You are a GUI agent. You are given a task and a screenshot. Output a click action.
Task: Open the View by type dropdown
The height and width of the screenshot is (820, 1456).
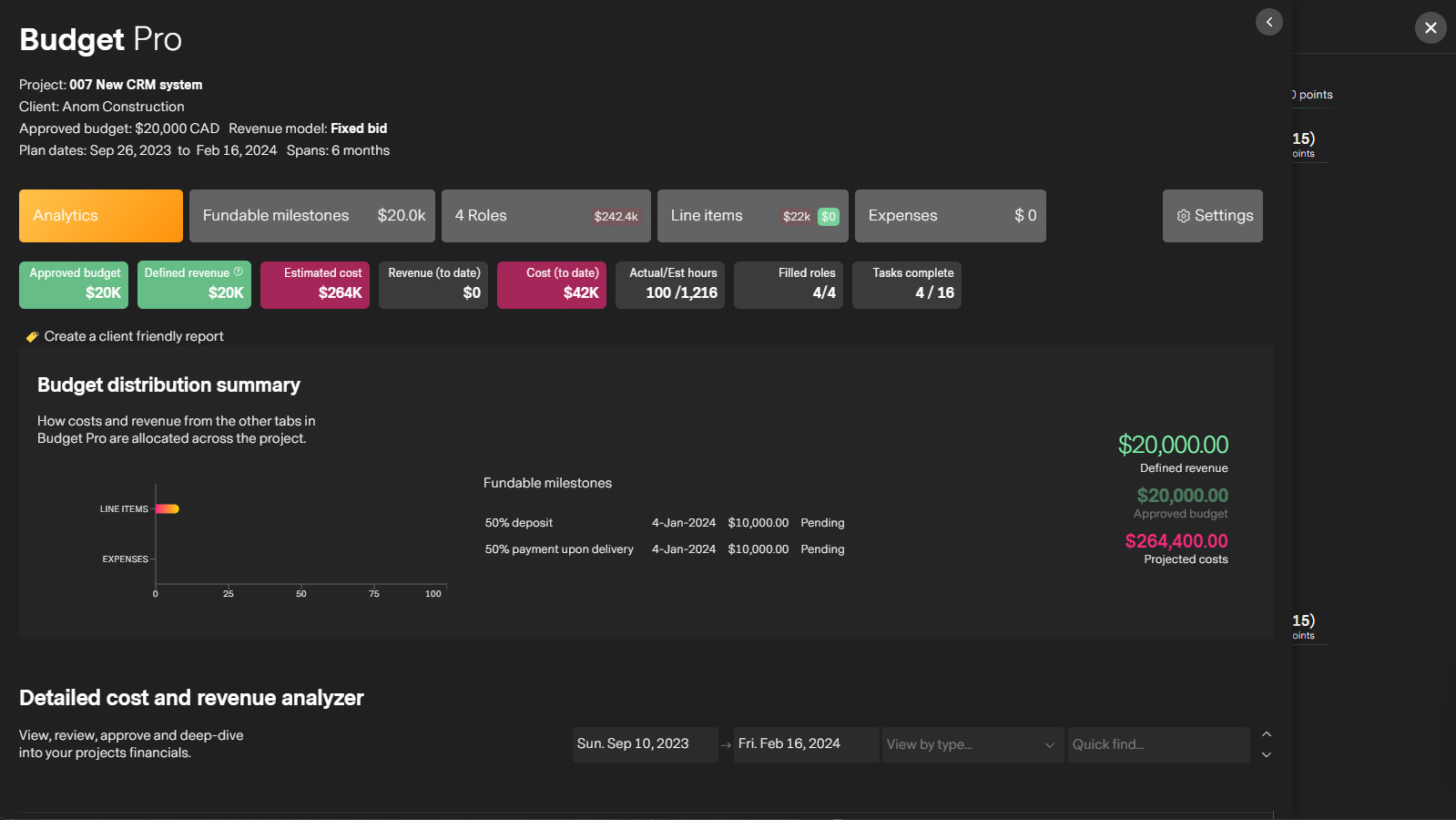coord(972,744)
